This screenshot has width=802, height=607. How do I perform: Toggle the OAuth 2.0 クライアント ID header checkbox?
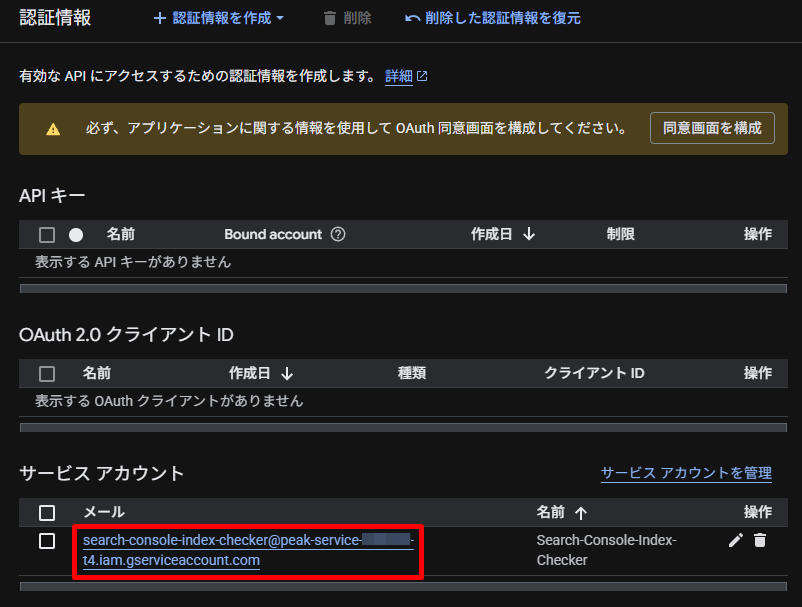pos(47,374)
